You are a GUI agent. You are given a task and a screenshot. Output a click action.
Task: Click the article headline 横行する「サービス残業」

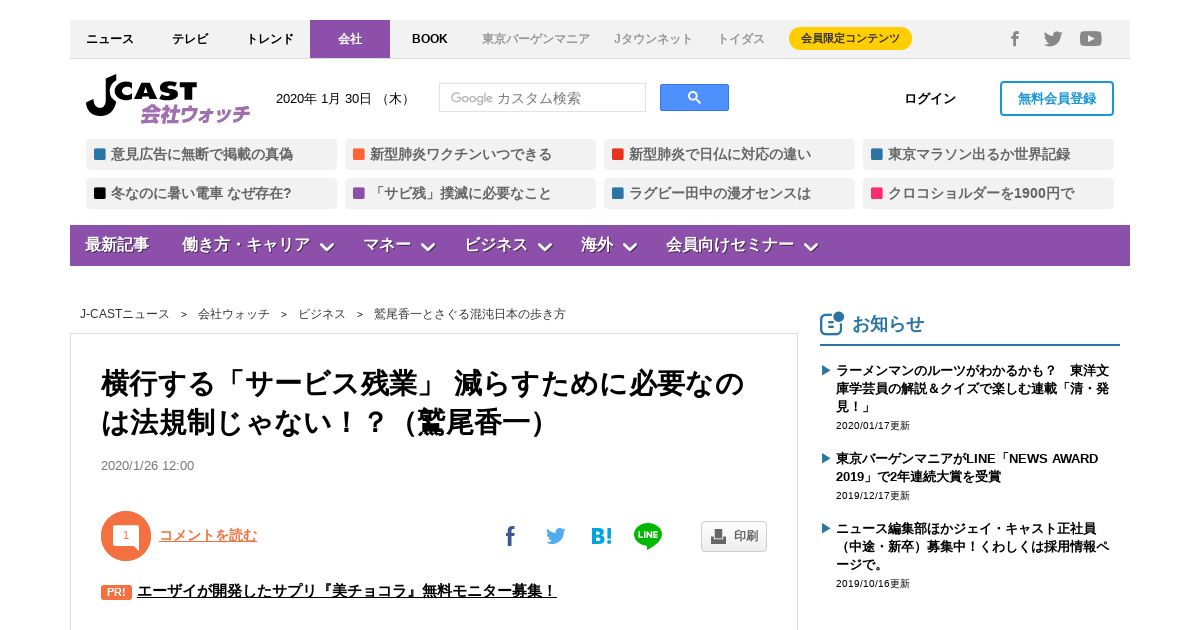click(423, 402)
